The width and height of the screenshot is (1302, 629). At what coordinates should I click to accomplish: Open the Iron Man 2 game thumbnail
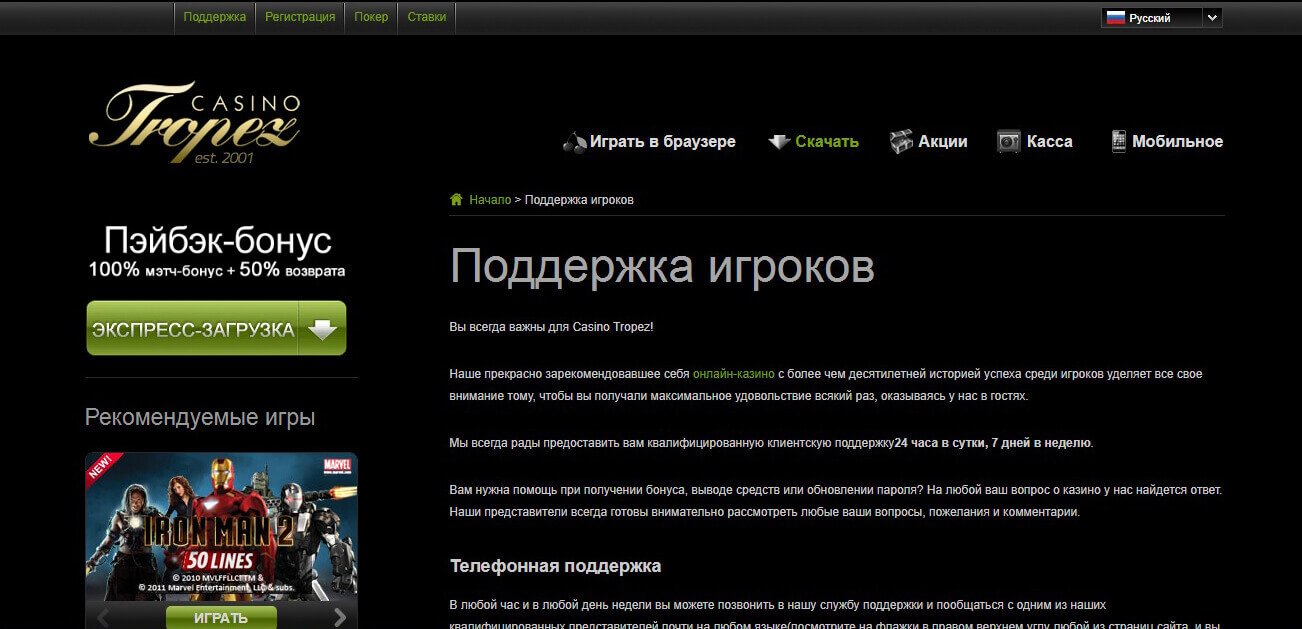coord(221,527)
